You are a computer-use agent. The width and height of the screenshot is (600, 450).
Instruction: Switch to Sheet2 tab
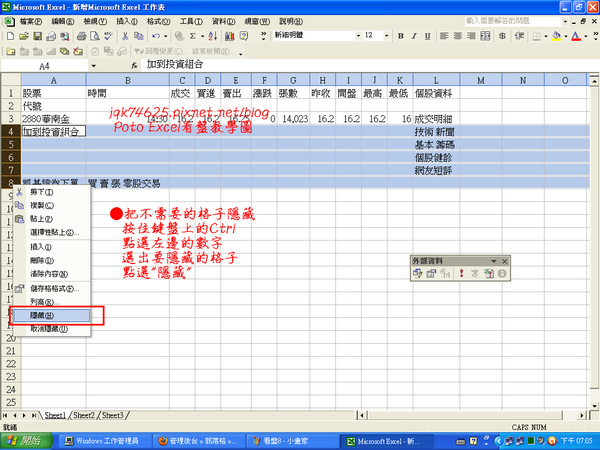(83, 415)
